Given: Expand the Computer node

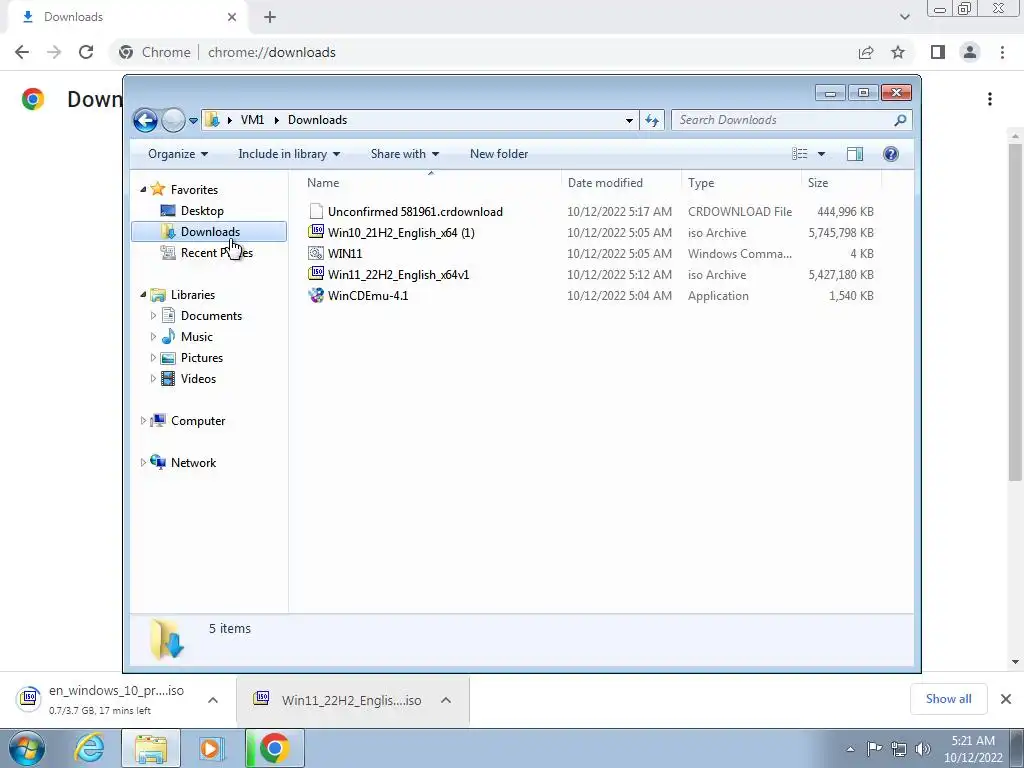Looking at the screenshot, I should (x=143, y=421).
